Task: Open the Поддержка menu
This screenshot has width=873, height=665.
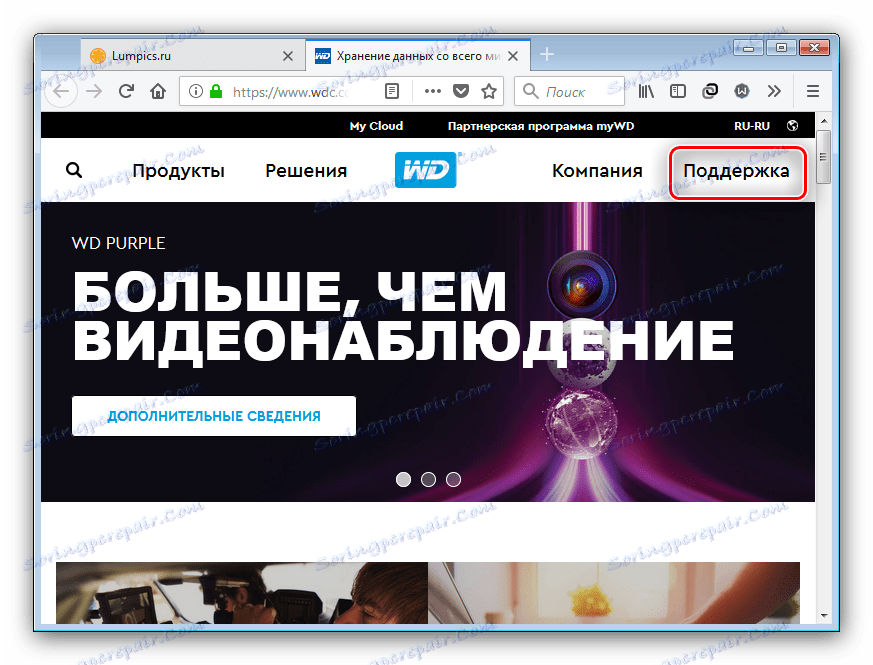Action: click(736, 171)
